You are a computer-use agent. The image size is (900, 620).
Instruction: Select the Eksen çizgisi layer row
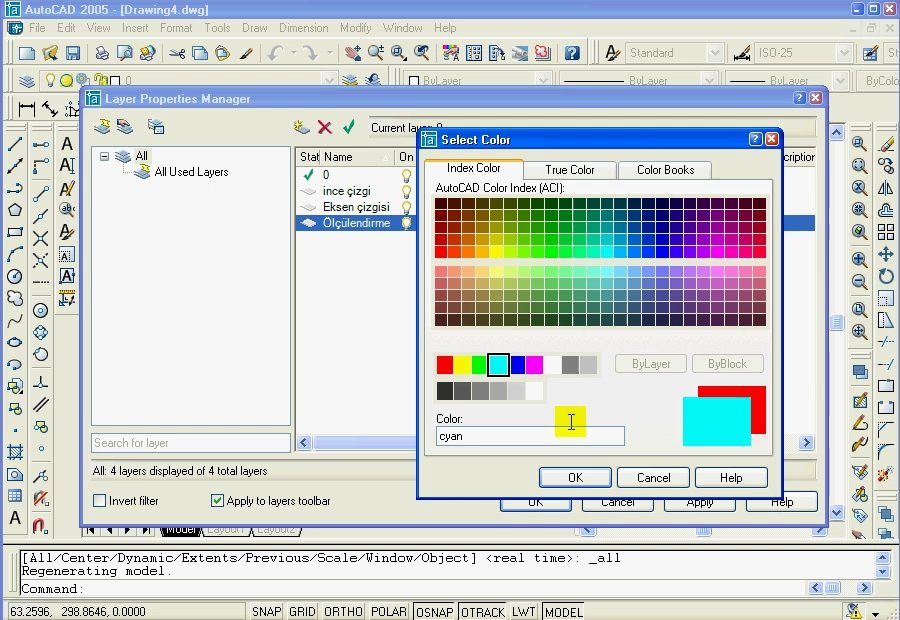[x=356, y=207]
